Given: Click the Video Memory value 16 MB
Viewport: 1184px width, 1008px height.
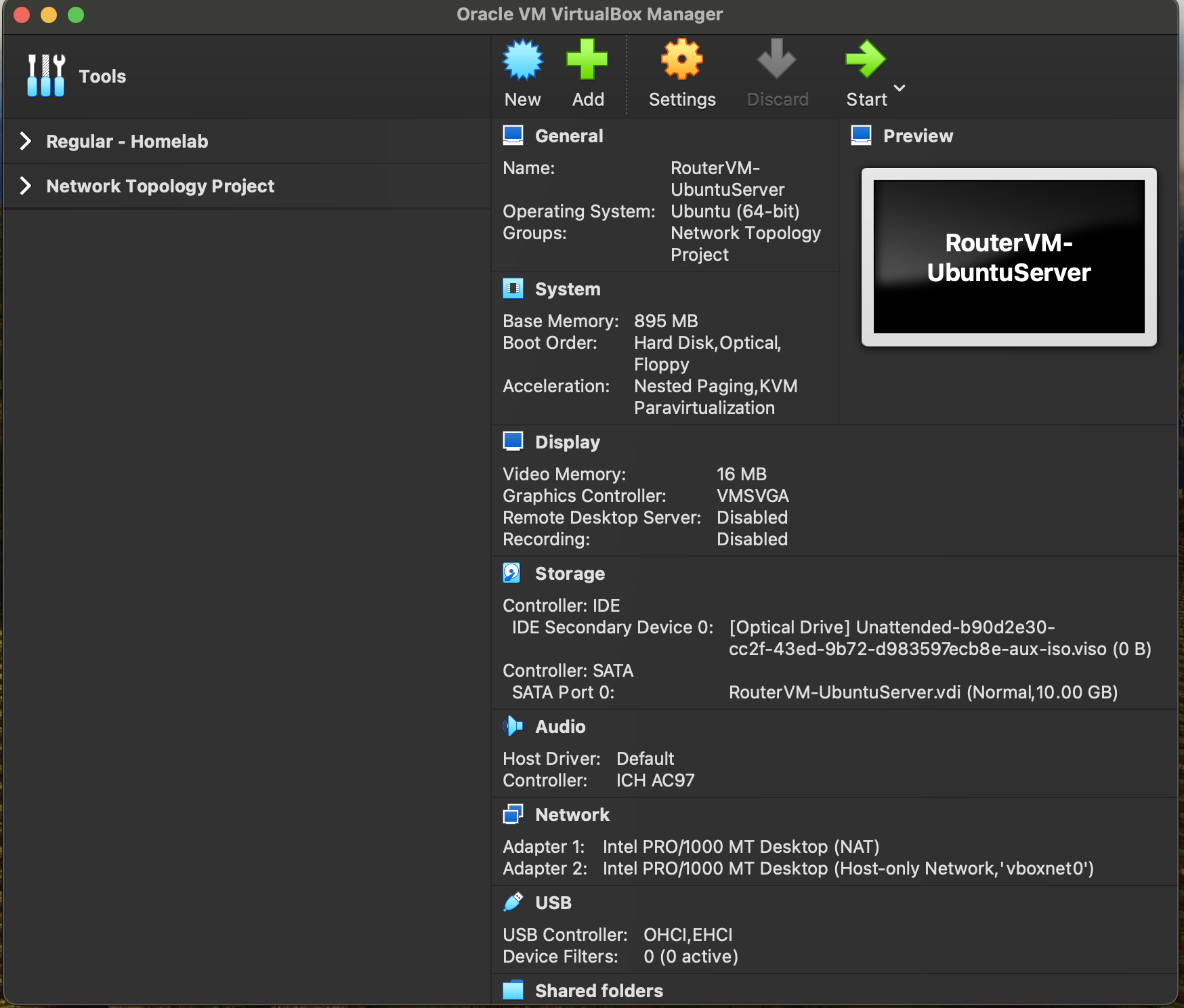Looking at the screenshot, I should pos(742,474).
